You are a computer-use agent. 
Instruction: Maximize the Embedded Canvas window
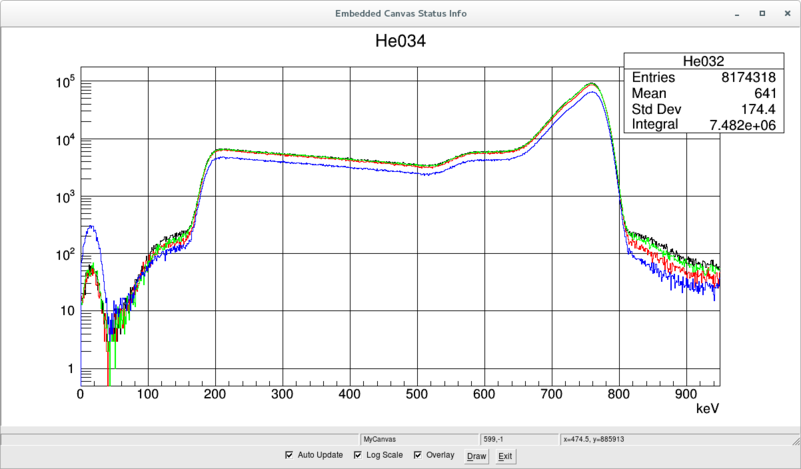tap(762, 13)
